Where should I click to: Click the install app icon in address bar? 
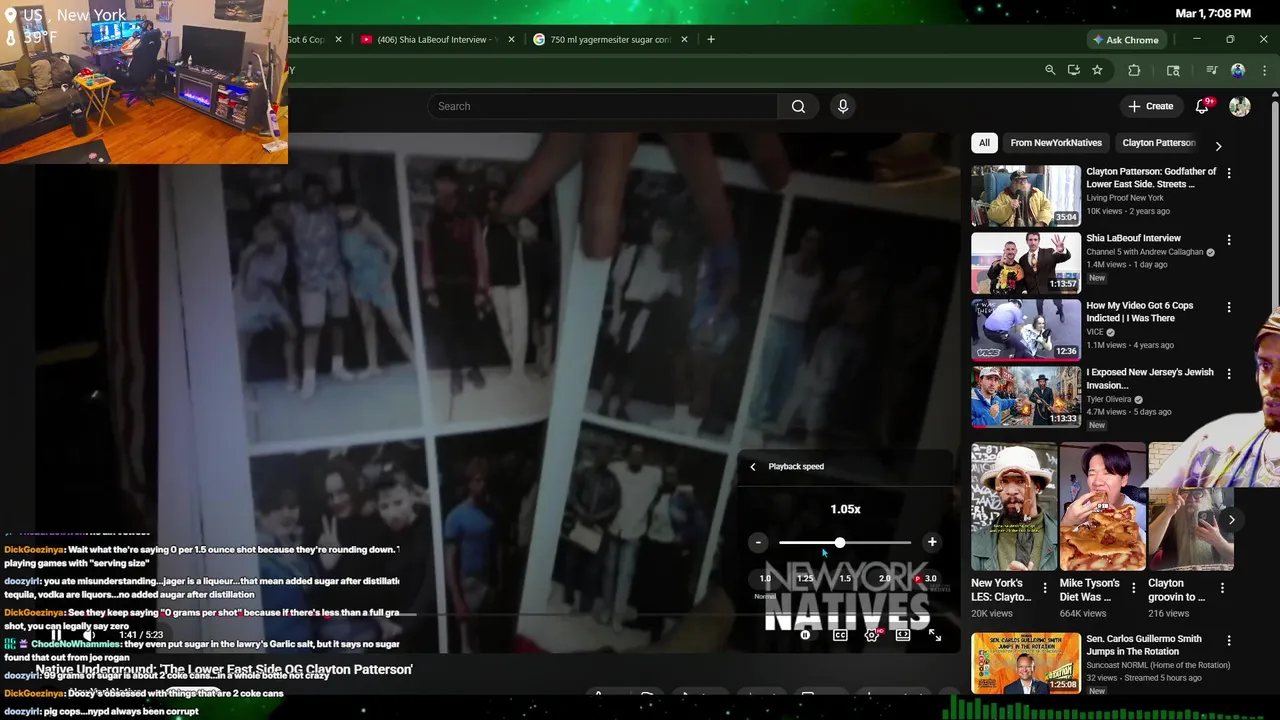point(1074,70)
